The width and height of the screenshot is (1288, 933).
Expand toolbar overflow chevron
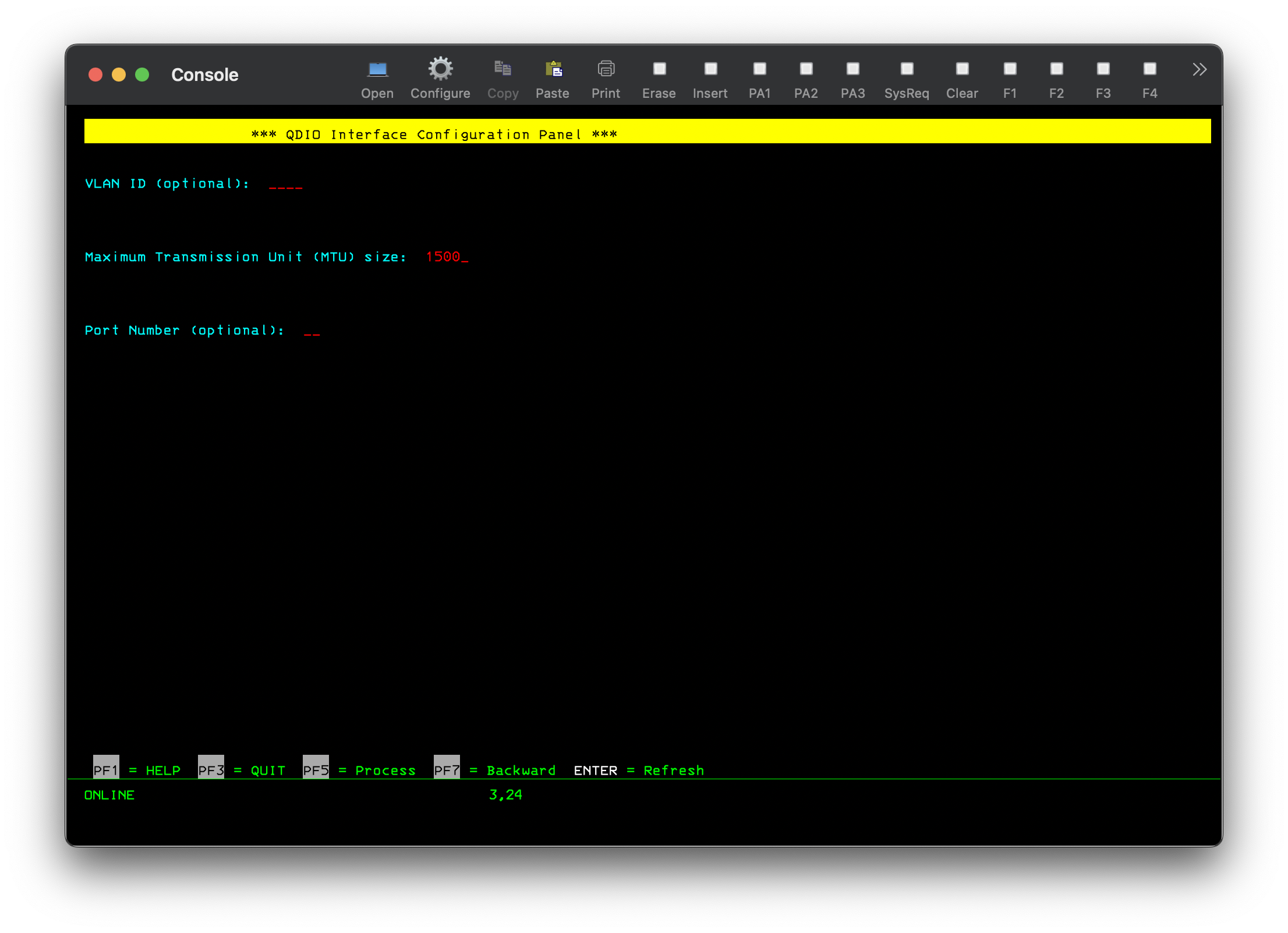click(1199, 69)
